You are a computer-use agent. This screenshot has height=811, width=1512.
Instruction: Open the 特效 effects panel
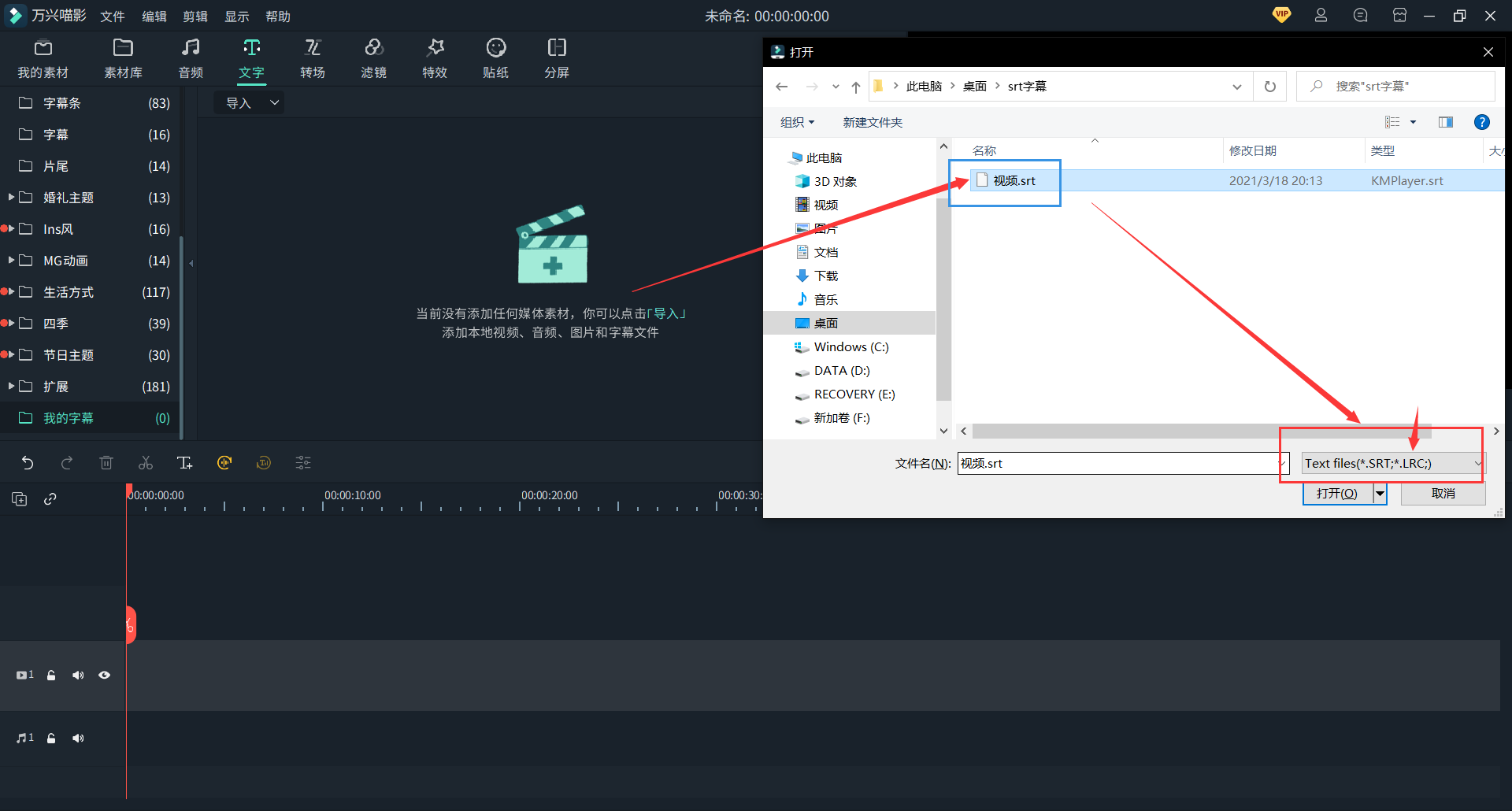435,58
